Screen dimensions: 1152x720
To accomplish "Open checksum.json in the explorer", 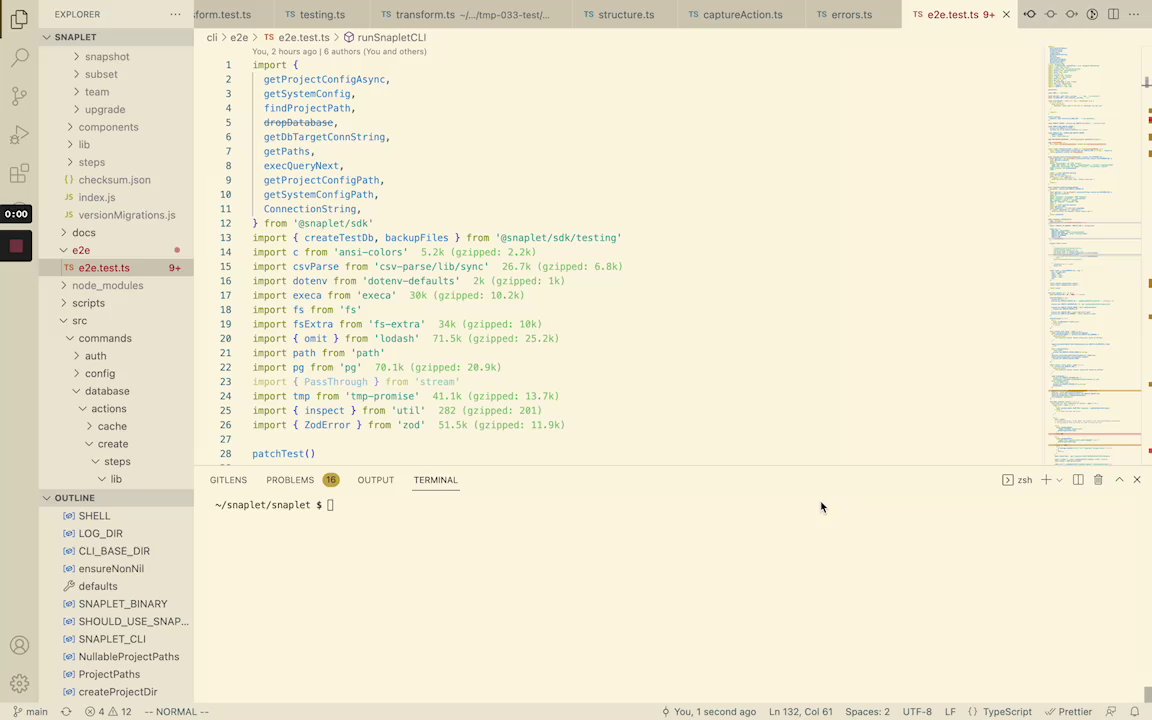I will (116, 180).
